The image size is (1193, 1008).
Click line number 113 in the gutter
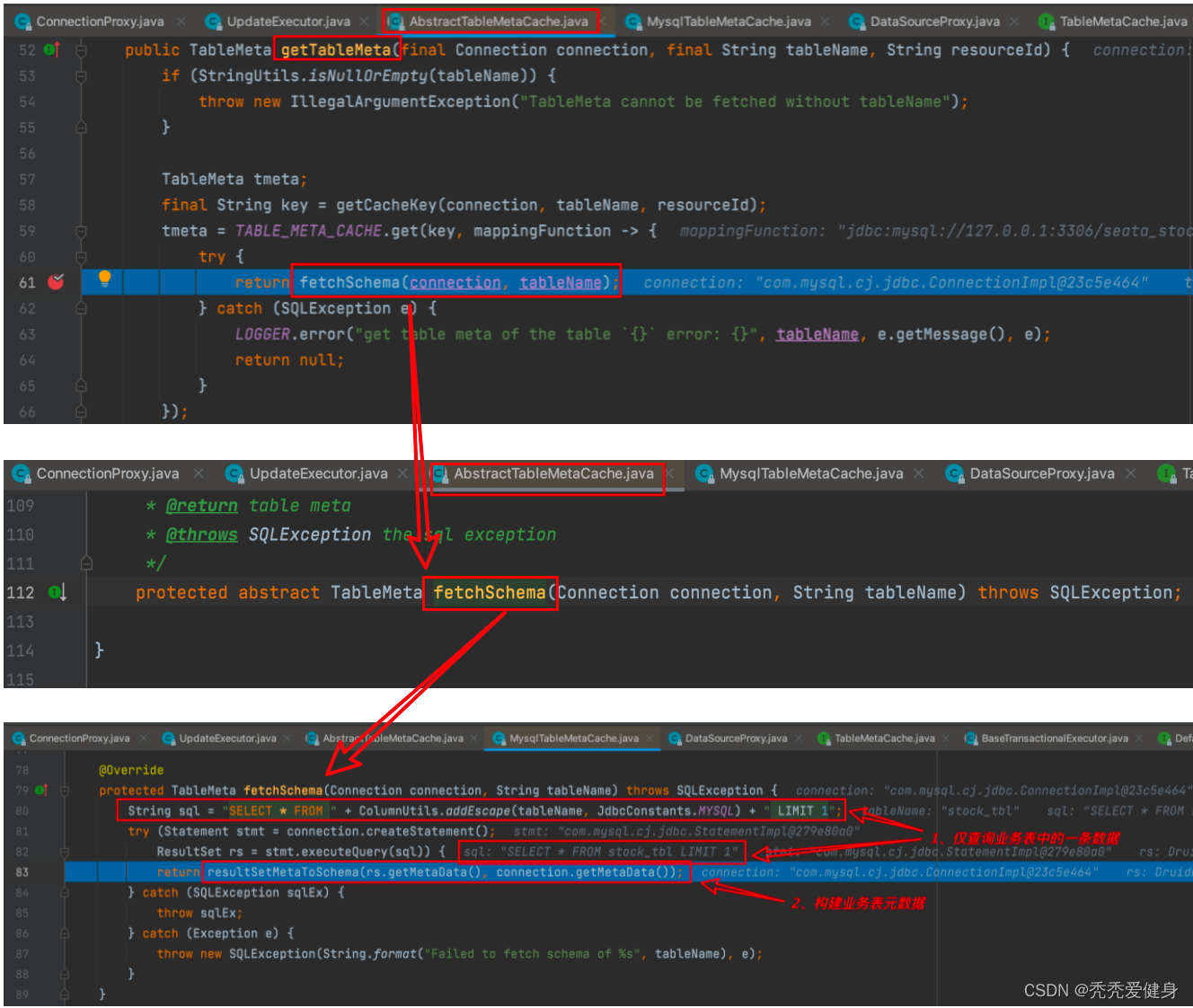click(20, 622)
